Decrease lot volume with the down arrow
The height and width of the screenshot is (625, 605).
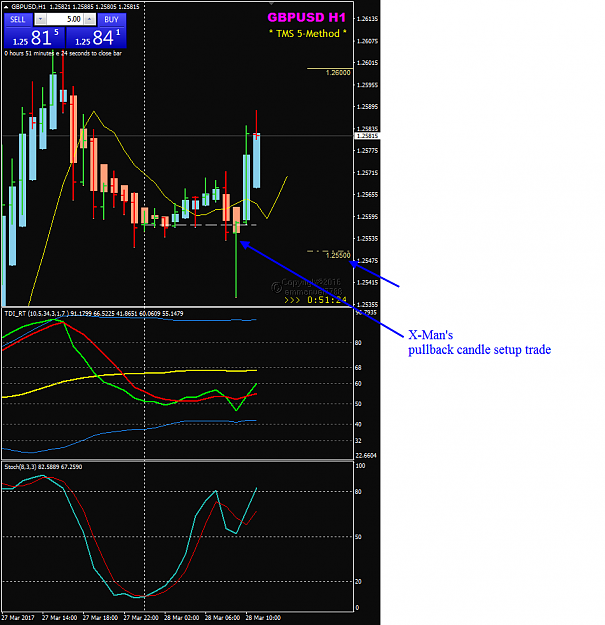[x=40, y=19]
